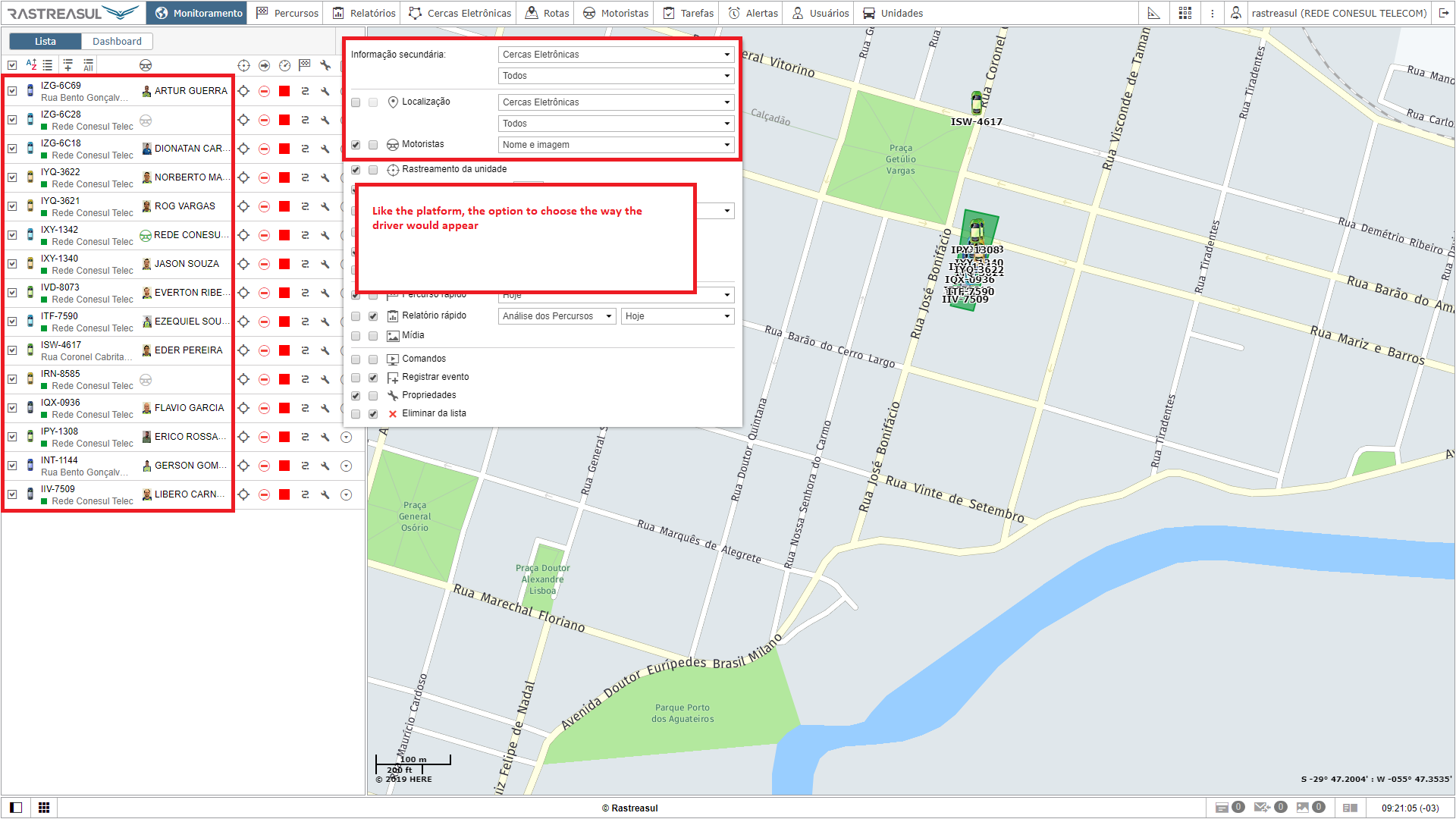Open wrench properties for IYQ-3622
The image size is (1456, 819).
325,177
